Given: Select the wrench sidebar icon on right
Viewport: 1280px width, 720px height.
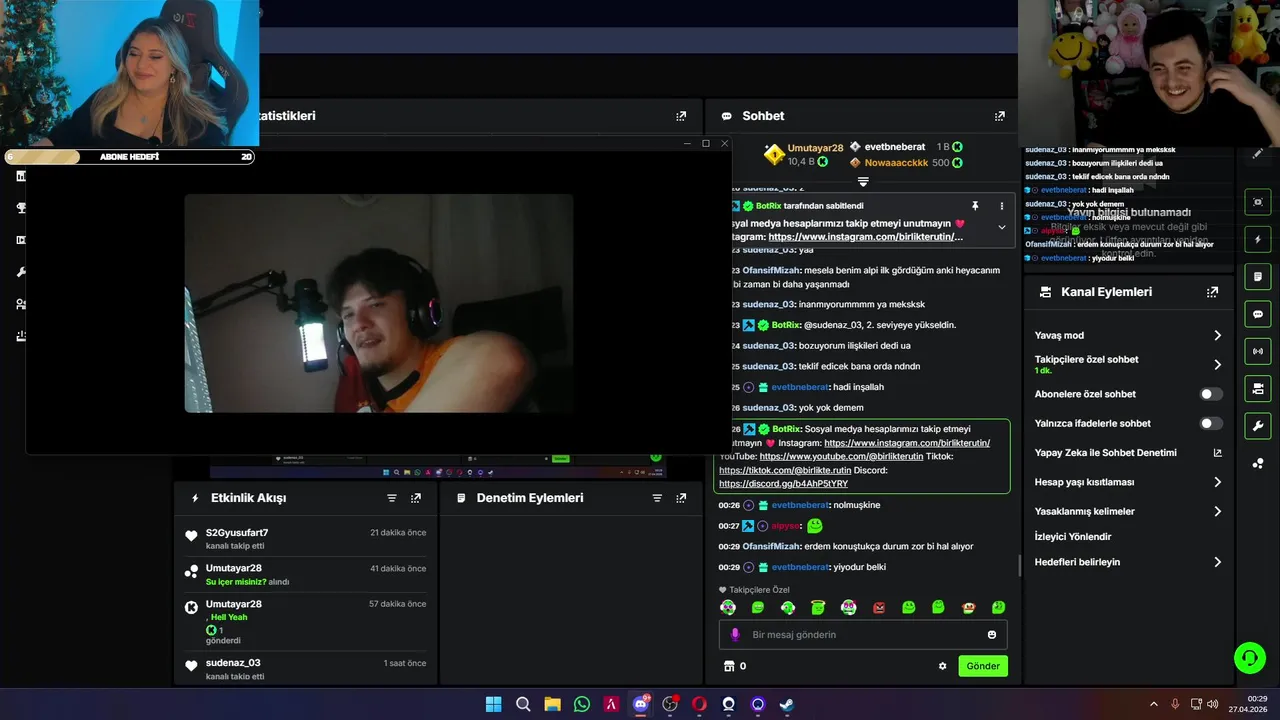Looking at the screenshot, I should pos(1257,425).
